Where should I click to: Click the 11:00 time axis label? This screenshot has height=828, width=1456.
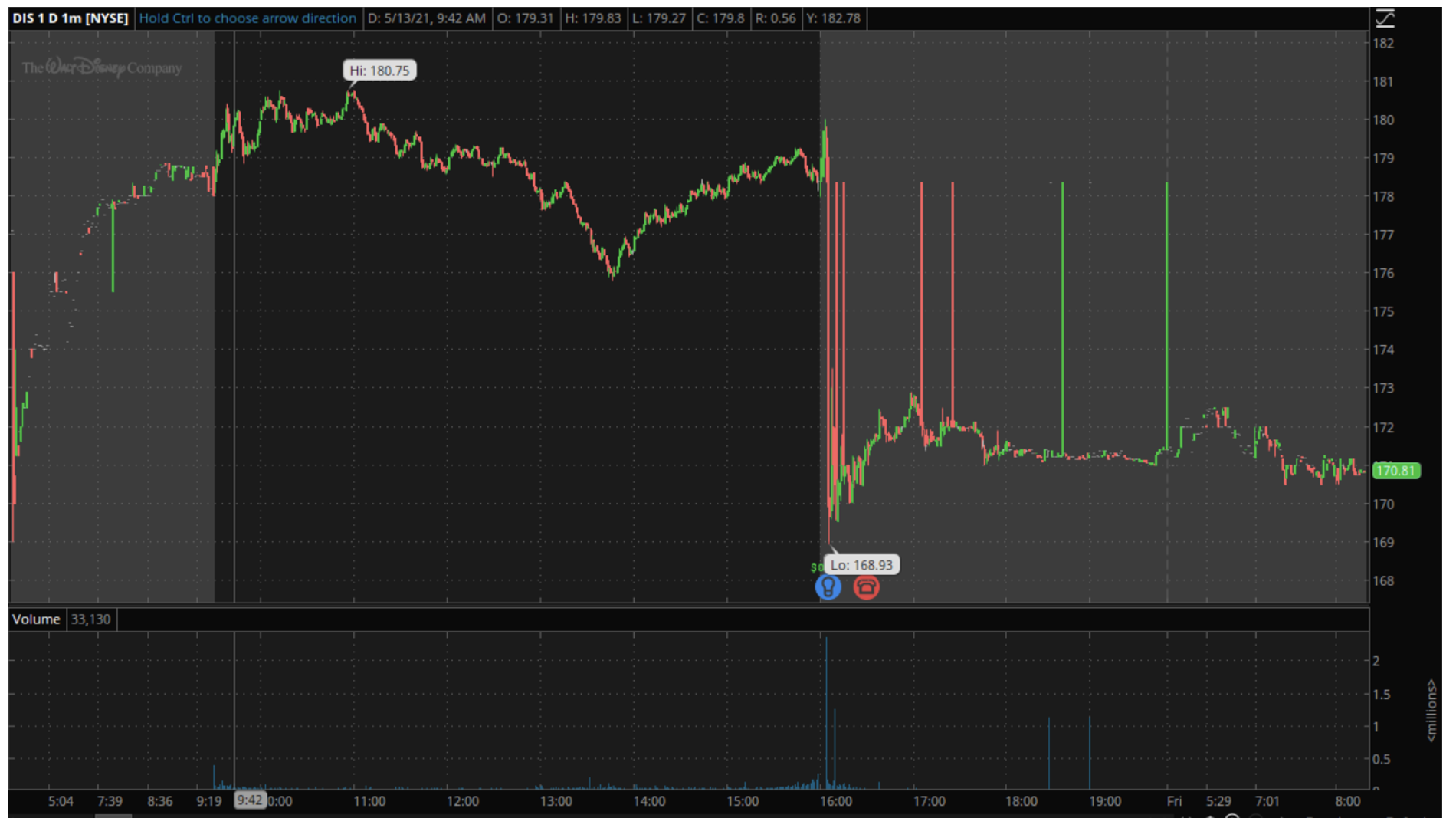click(369, 801)
